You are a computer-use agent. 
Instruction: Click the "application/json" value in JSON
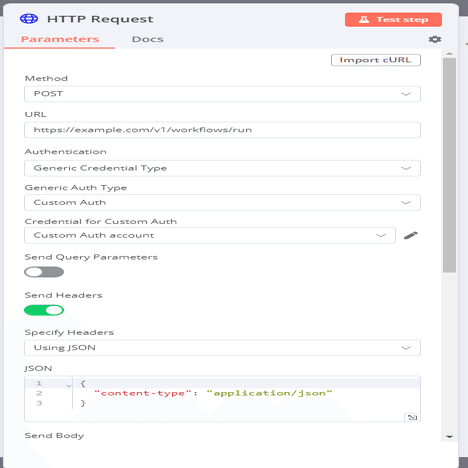pos(269,393)
